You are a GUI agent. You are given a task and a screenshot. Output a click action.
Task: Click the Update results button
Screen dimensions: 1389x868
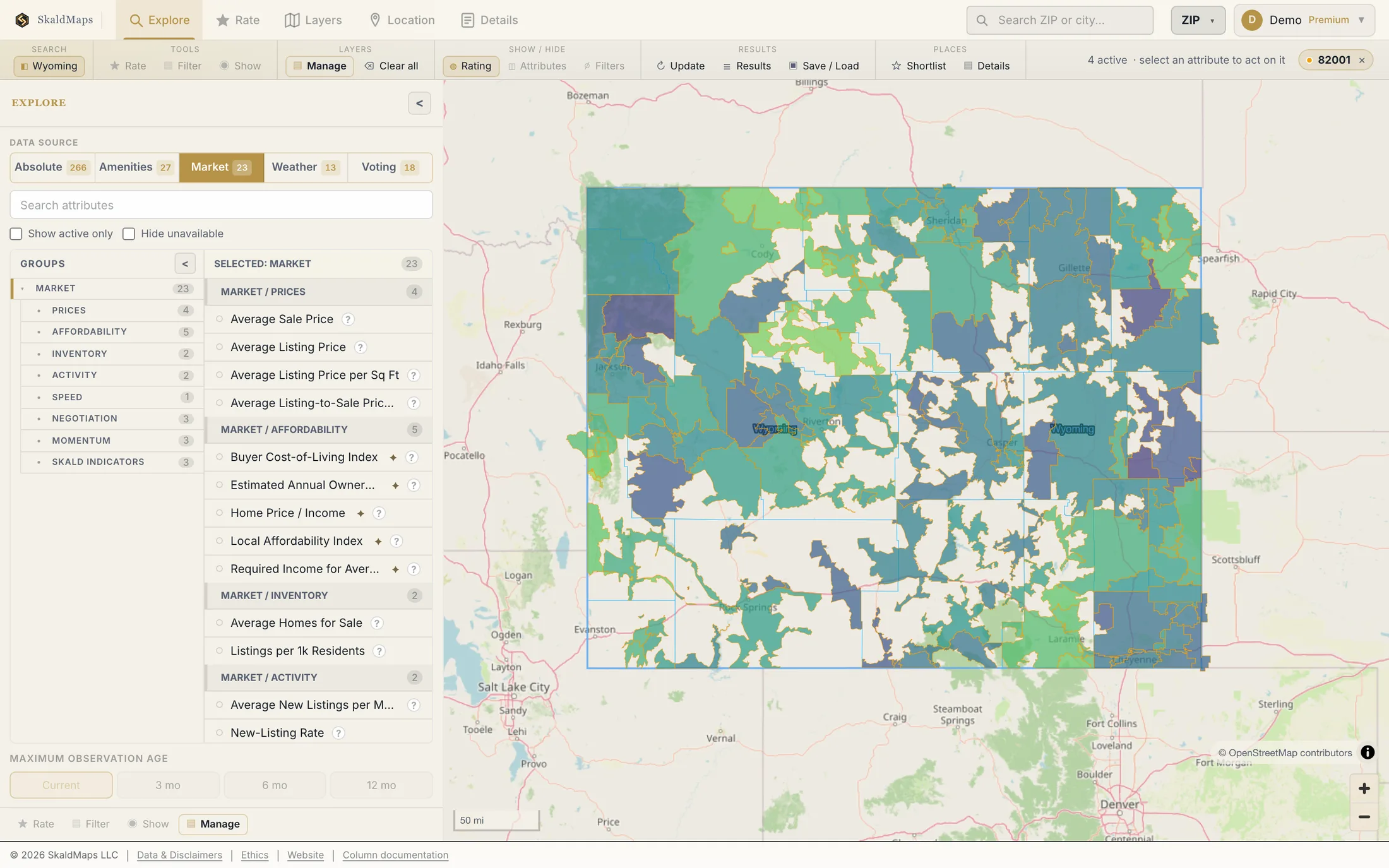(x=681, y=66)
